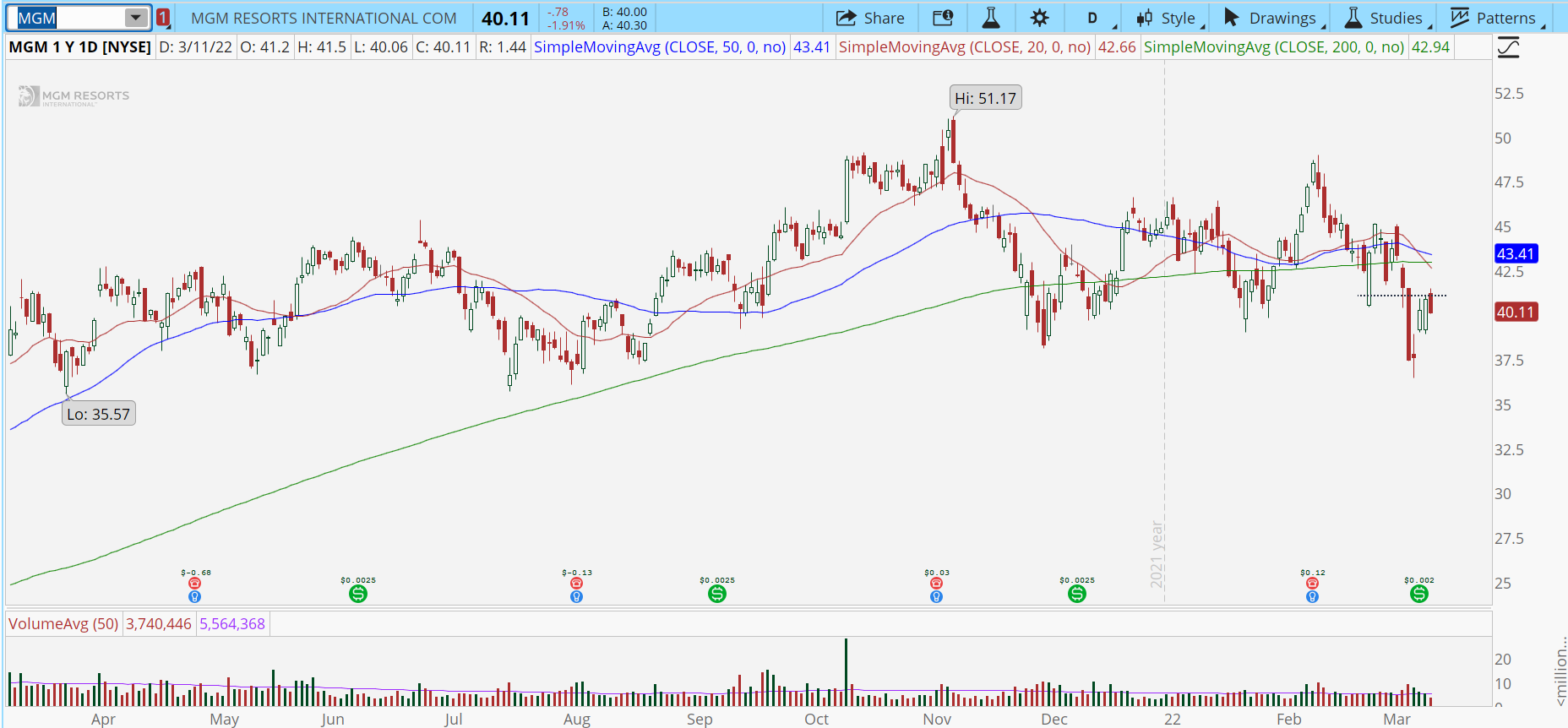This screenshot has height=728, width=1568.
Task: Click the blue lightbulb icon under $-0.13
Action: pos(576,596)
